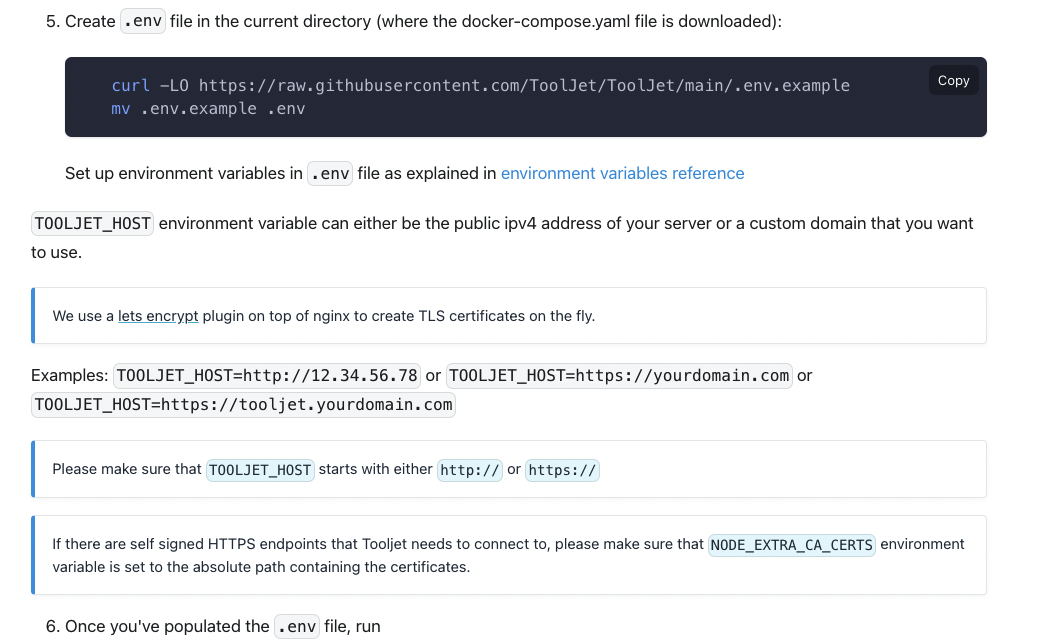Click the NODE_EXTRA_CA_CERTS code snippet

click(x=791, y=545)
